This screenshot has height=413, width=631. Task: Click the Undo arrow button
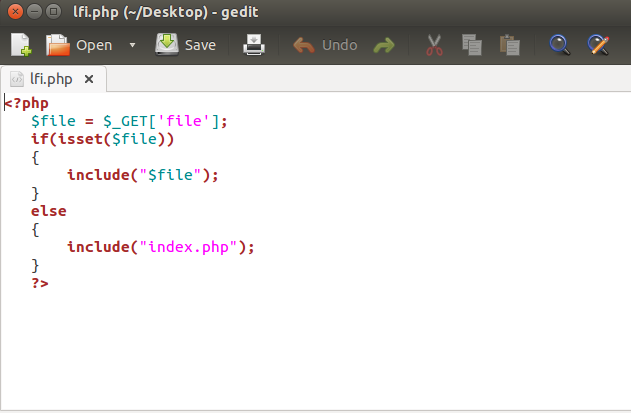325,45
